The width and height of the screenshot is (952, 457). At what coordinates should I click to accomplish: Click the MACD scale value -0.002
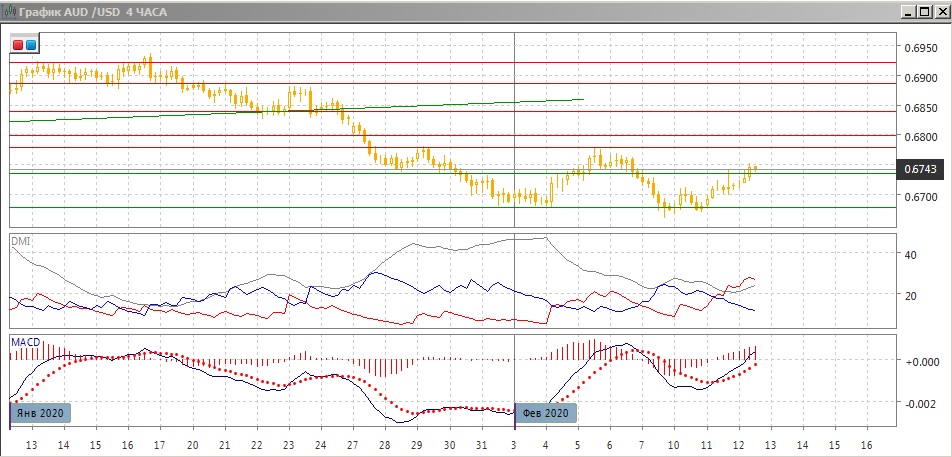click(x=920, y=403)
